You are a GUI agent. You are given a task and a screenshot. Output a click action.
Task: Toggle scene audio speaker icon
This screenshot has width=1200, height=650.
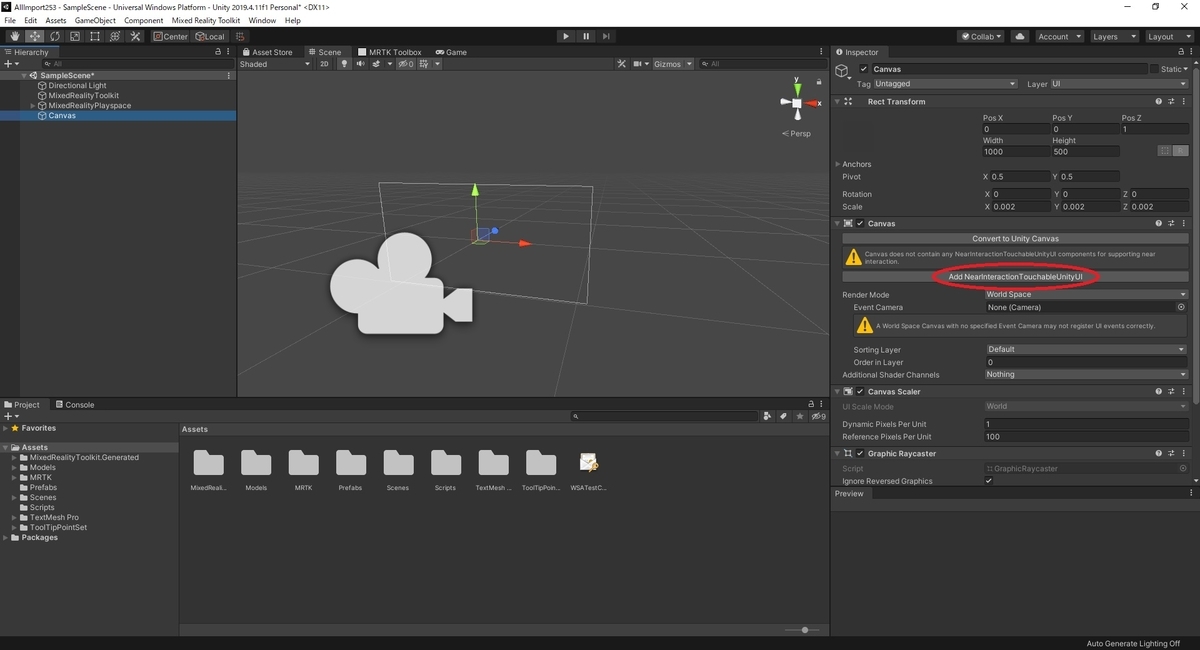(x=360, y=64)
